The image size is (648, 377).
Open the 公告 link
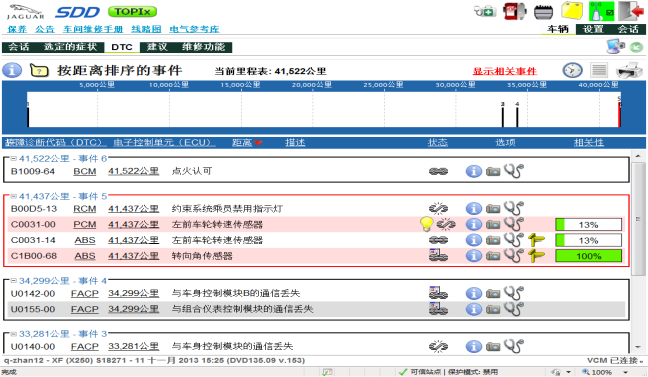tap(45, 29)
